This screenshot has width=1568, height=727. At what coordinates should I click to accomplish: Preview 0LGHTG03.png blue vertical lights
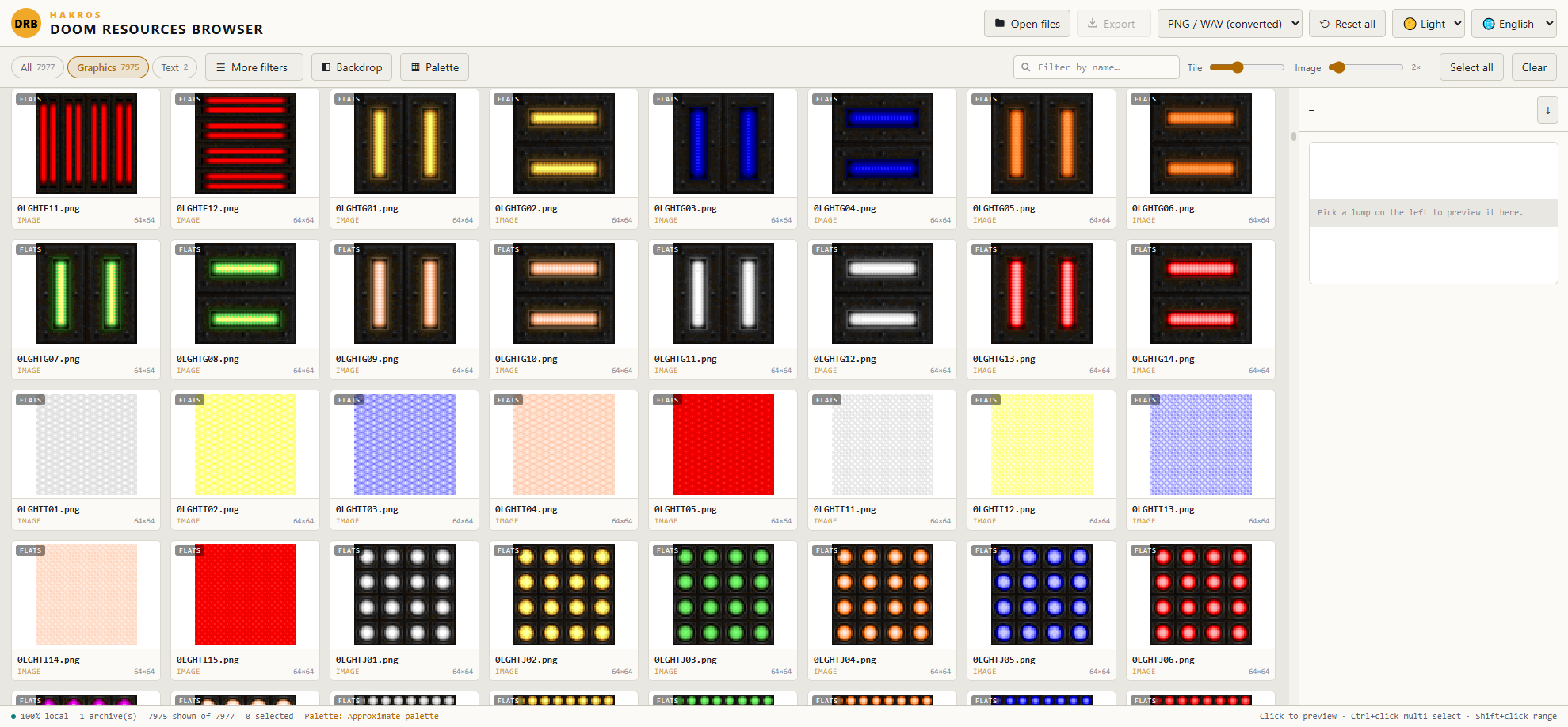723,143
